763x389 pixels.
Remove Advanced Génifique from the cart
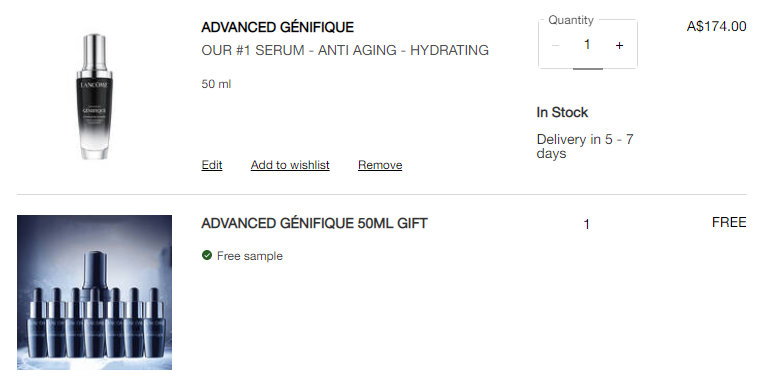(x=380, y=165)
